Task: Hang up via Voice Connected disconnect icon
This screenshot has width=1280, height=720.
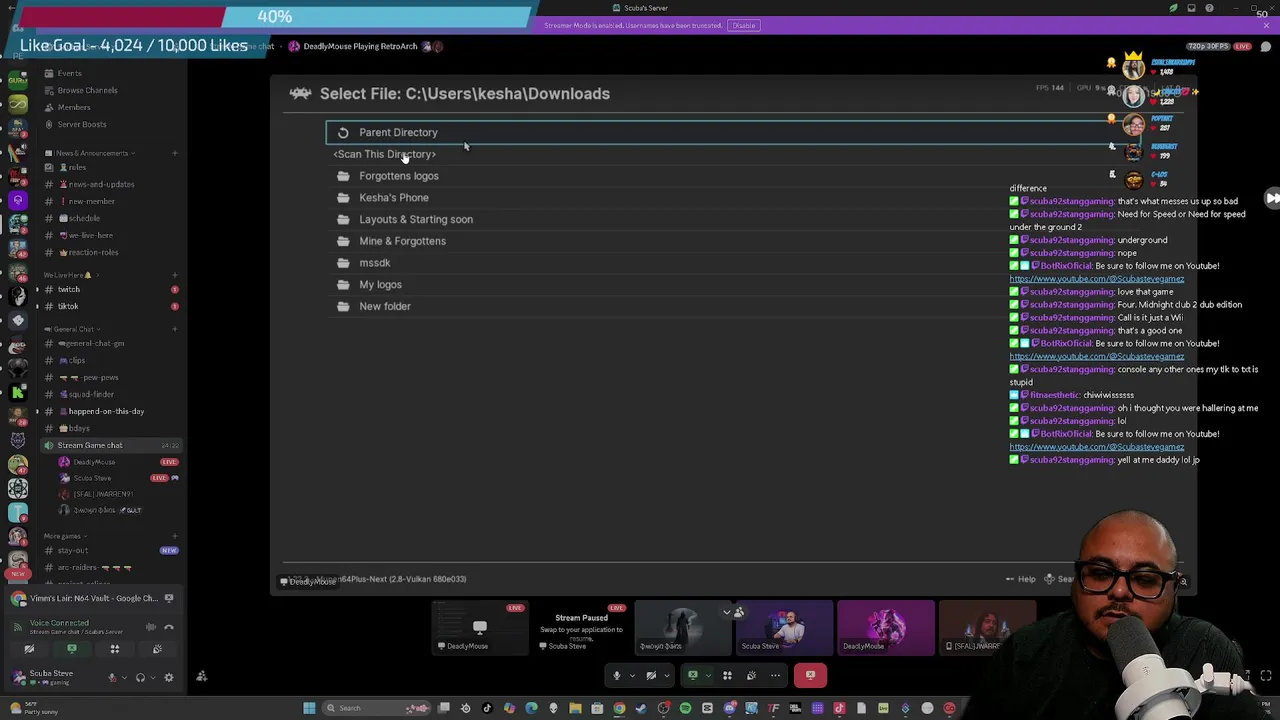Action: [168, 627]
